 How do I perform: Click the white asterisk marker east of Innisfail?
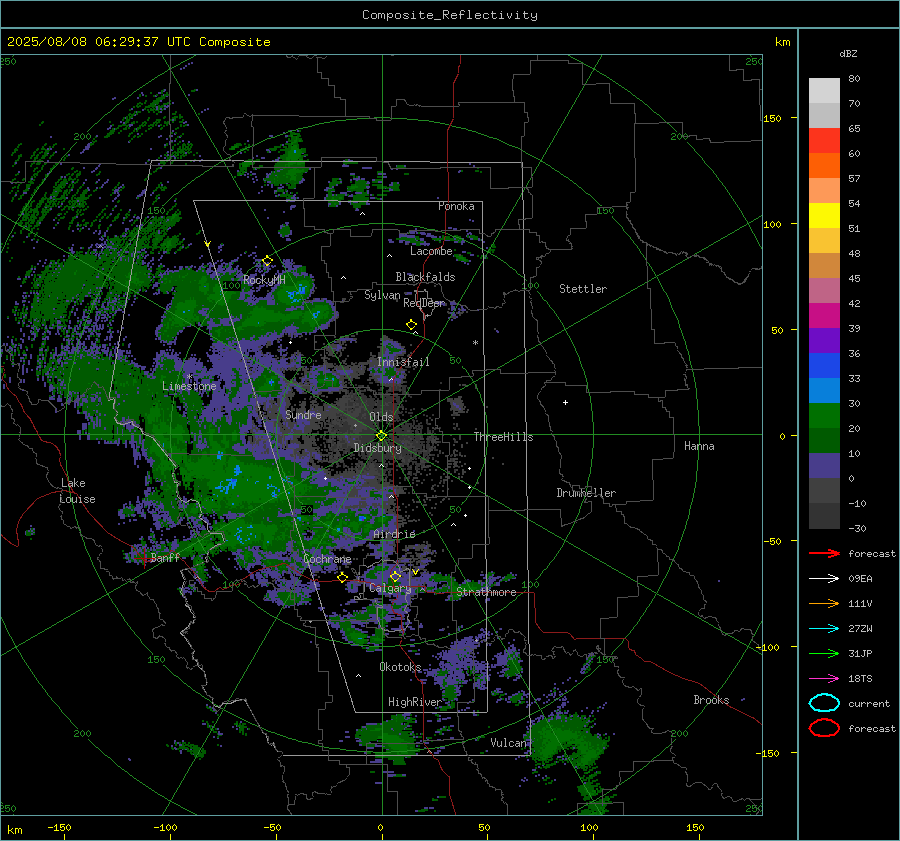[x=475, y=343]
